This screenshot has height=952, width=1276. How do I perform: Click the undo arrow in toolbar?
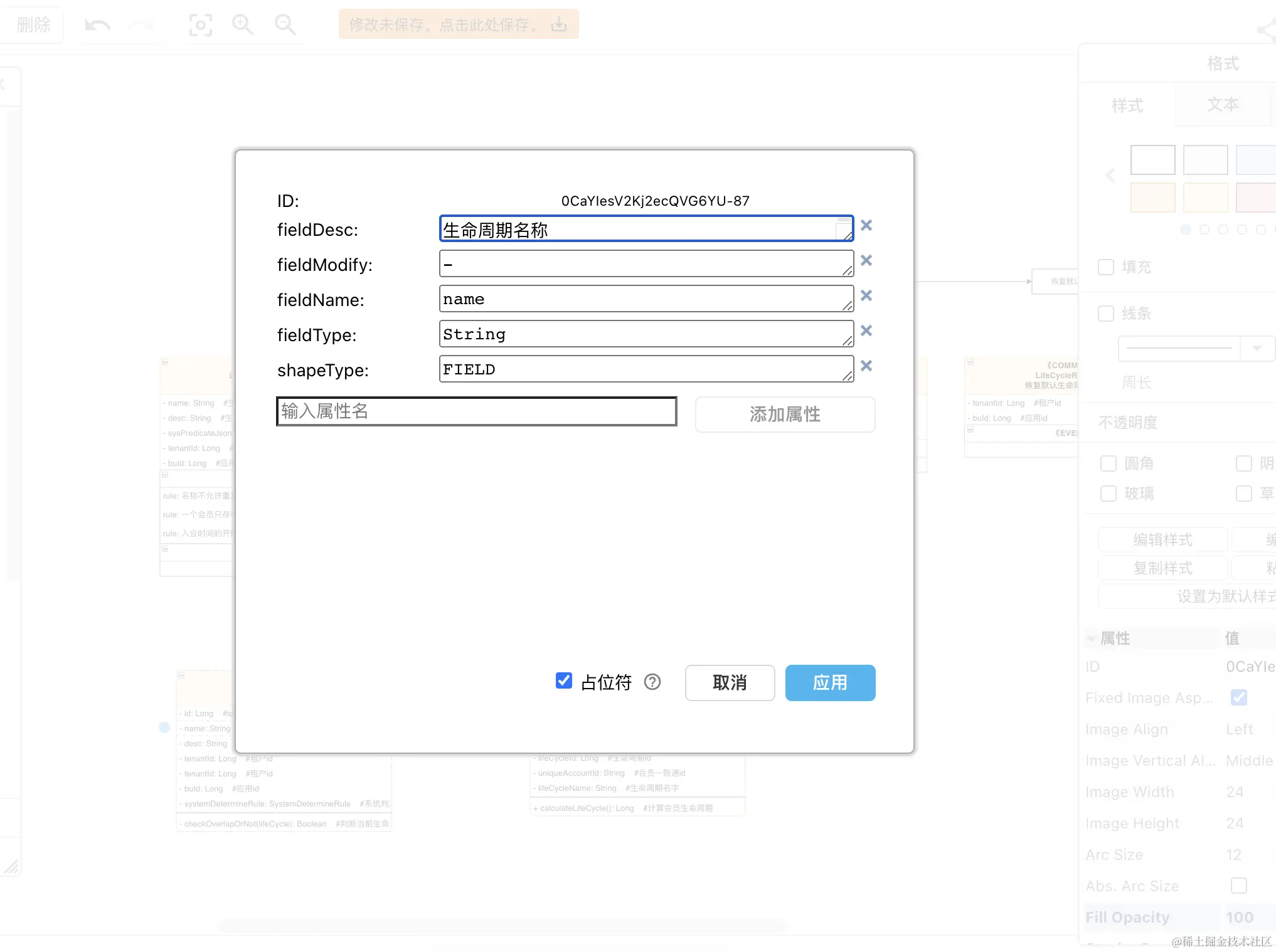click(97, 25)
